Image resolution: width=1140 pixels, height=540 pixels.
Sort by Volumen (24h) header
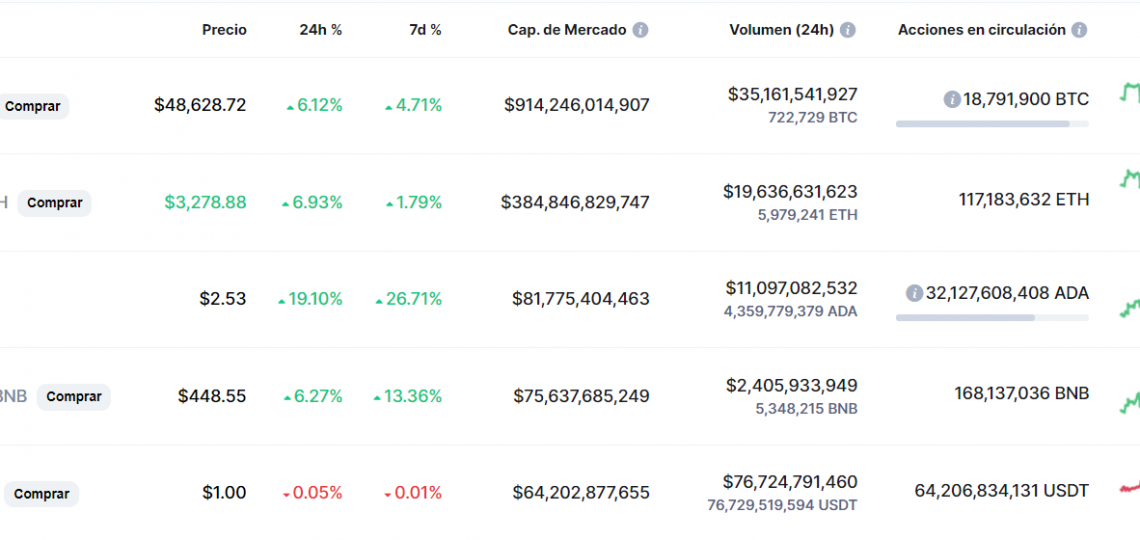point(782,30)
